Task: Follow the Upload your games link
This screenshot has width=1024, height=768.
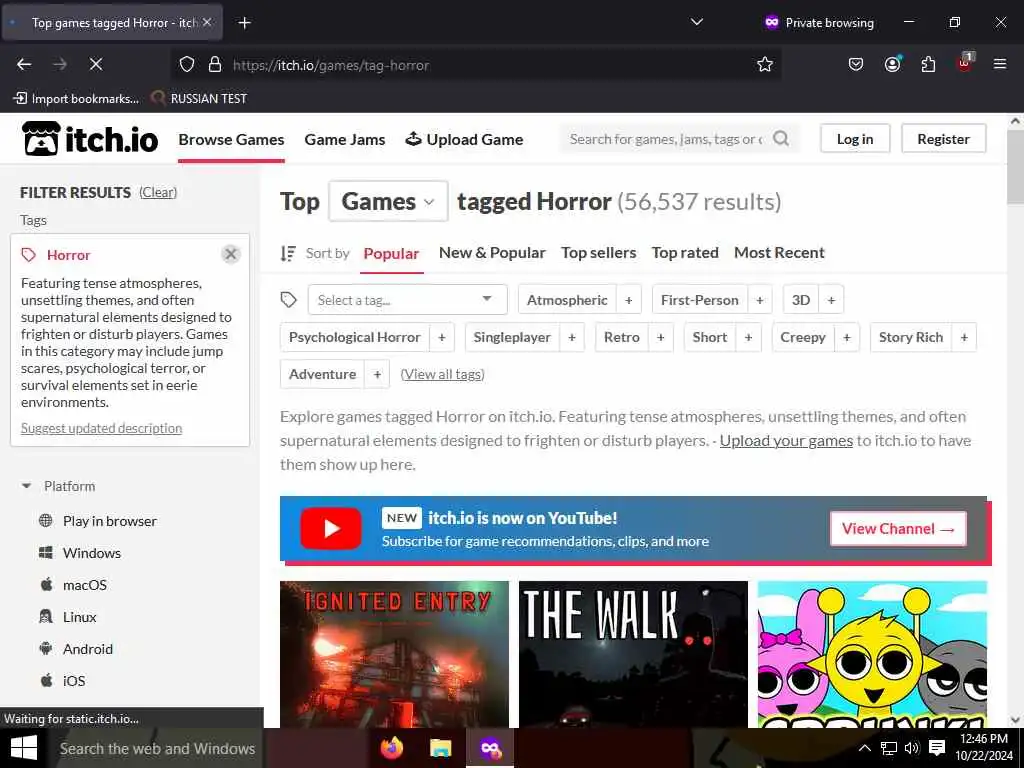Action: 786,441
